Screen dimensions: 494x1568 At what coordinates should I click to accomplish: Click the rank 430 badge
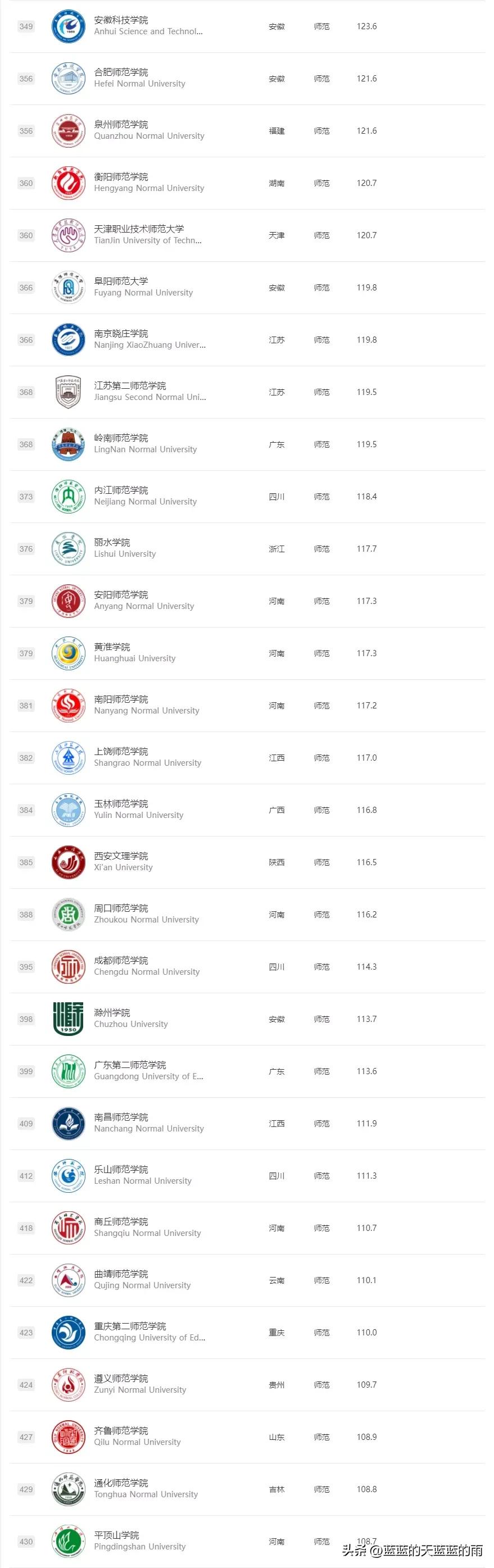point(26,1542)
